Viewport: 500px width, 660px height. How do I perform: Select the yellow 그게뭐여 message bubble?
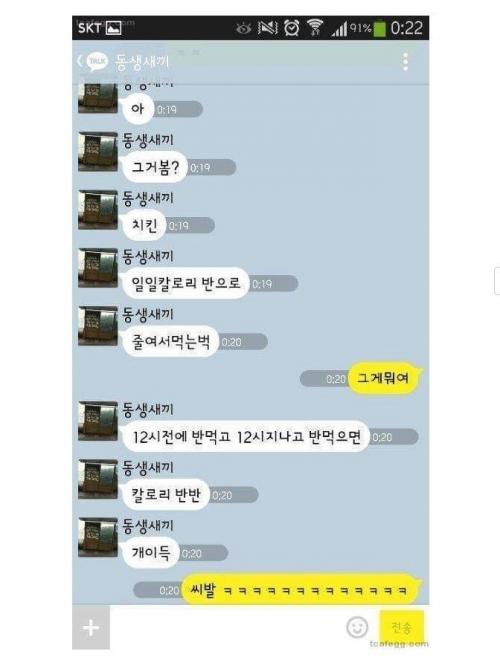tap(383, 378)
